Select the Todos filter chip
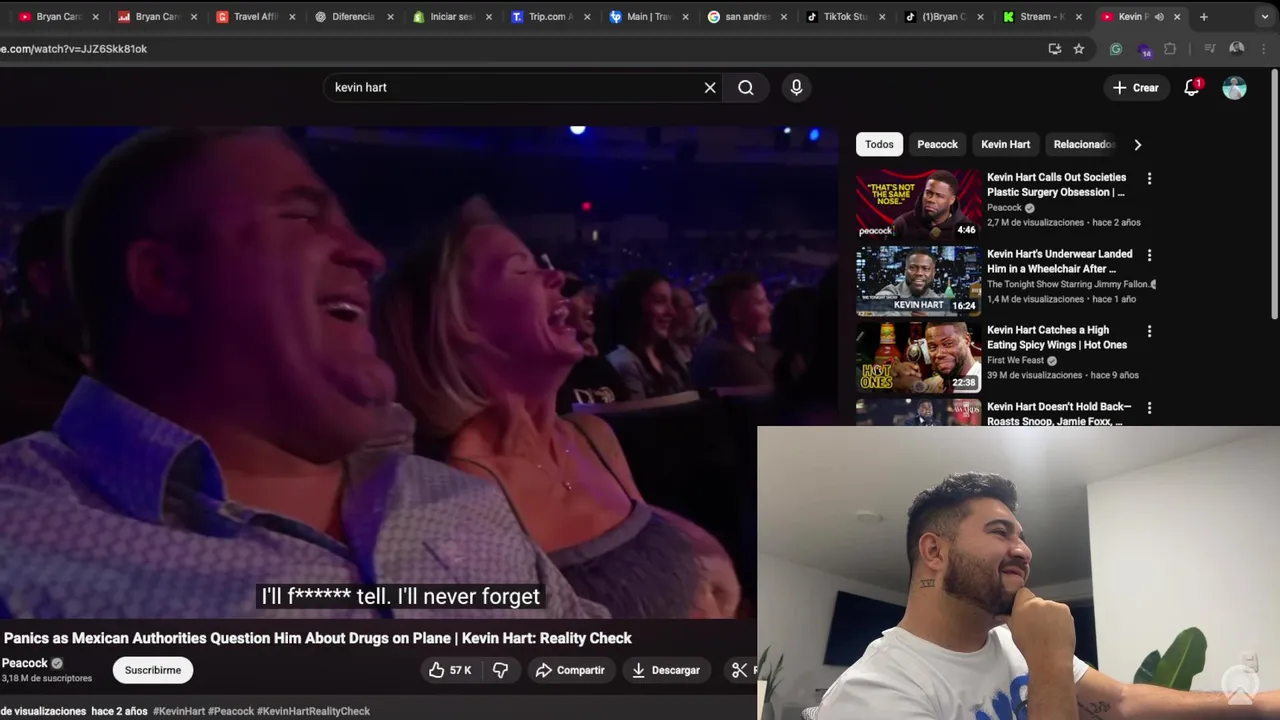Screen dimensions: 1280x720 click(x=879, y=144)
